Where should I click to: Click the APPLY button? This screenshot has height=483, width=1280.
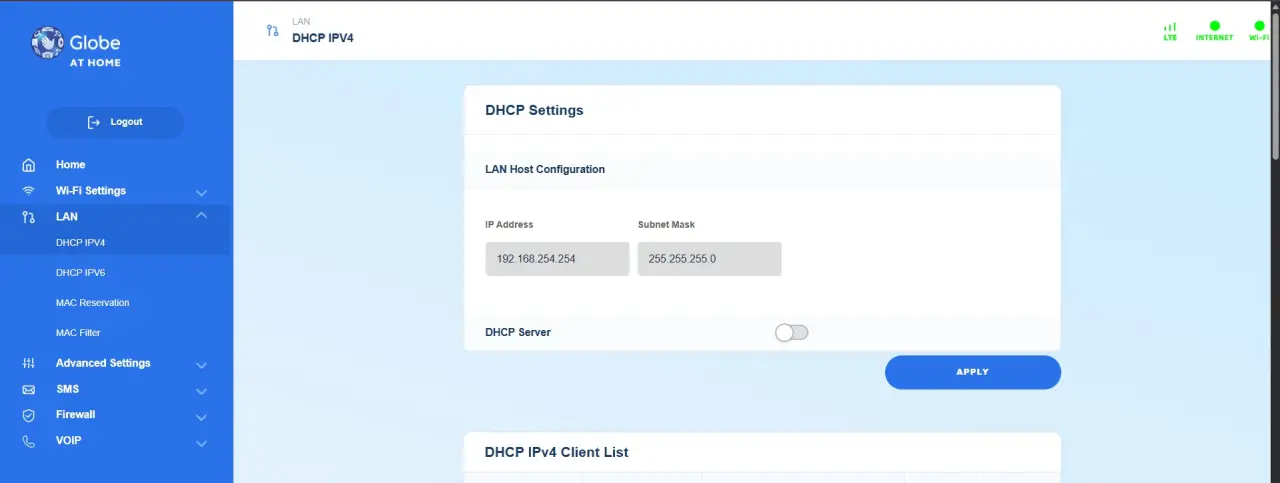click(972, 372)
